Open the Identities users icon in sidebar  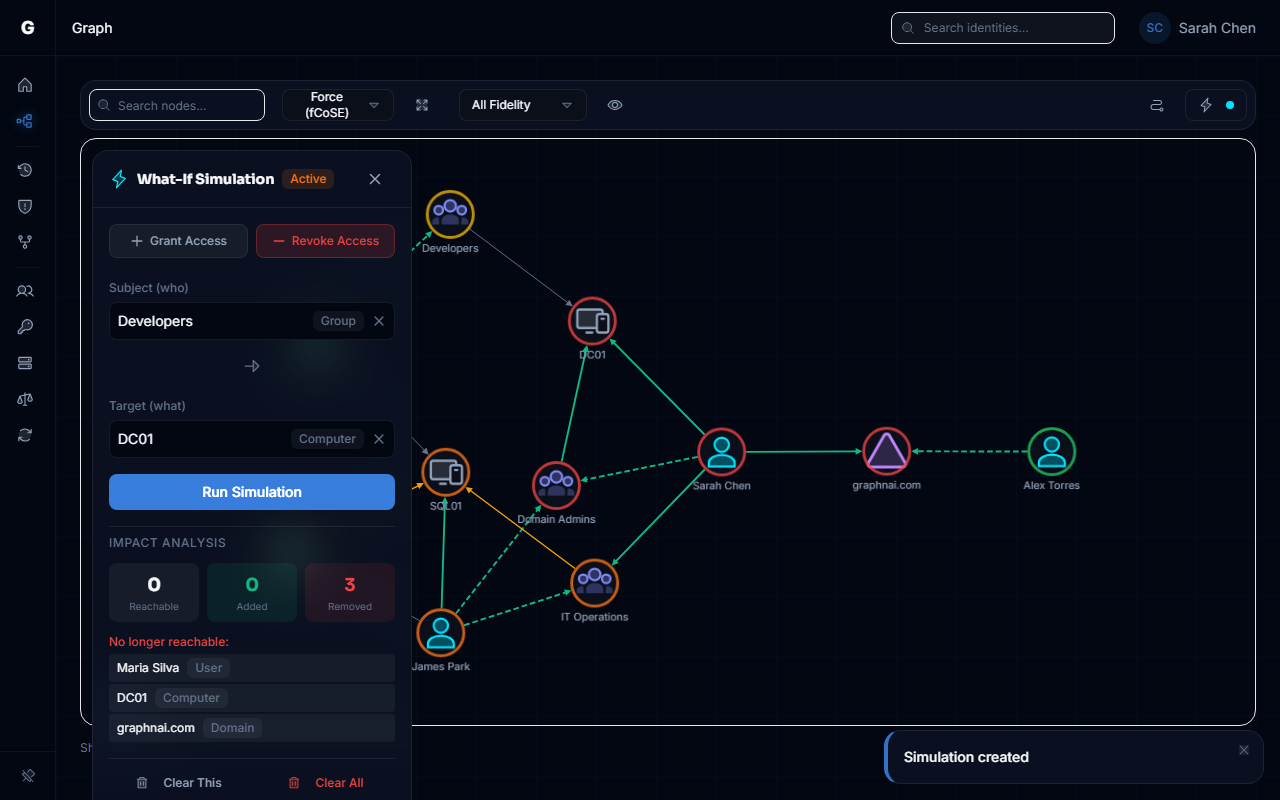click(x=25, y=290)
